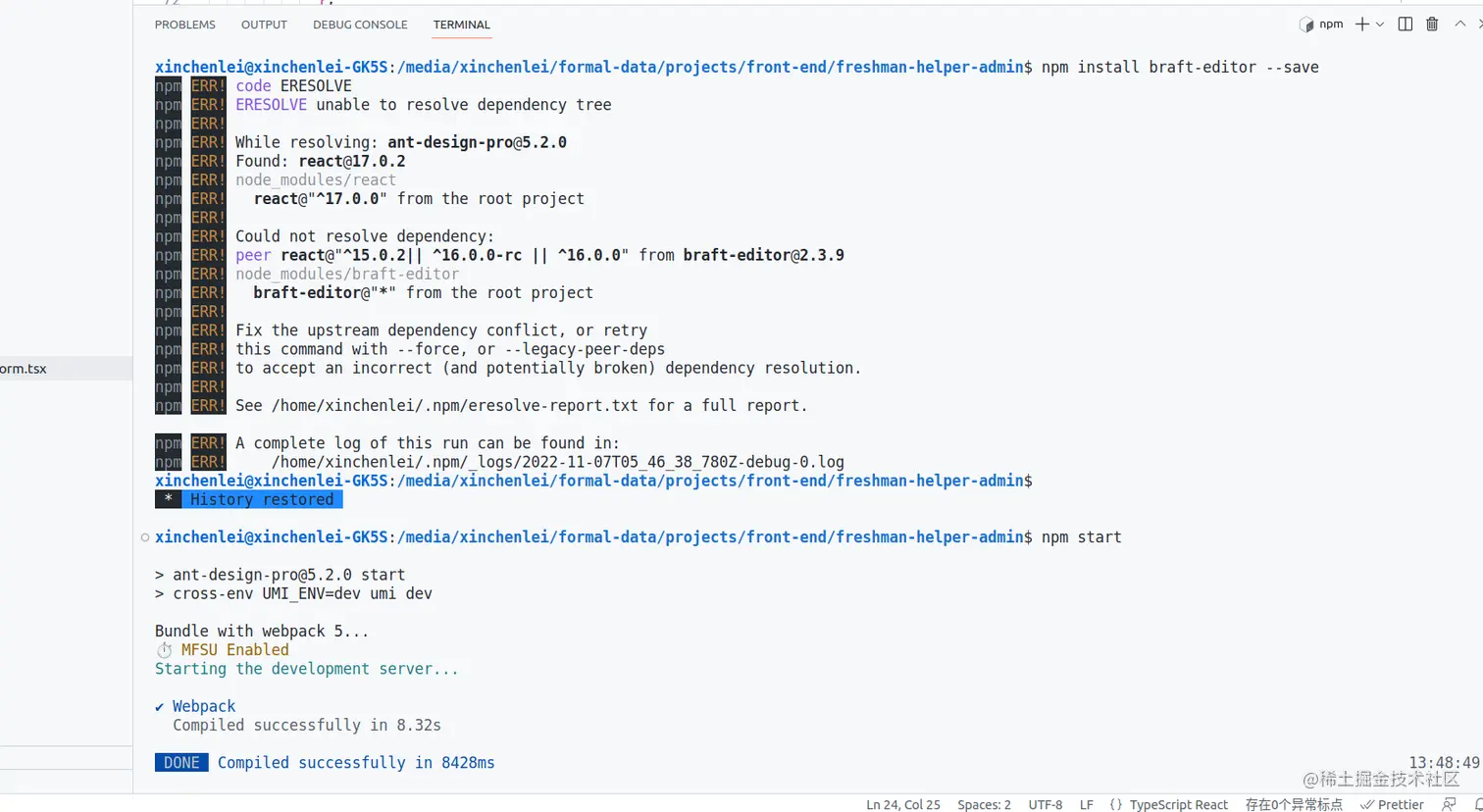Split the terminal pane
The width and height of the screenshot is (1483, 812).
tap(1405, 25)
